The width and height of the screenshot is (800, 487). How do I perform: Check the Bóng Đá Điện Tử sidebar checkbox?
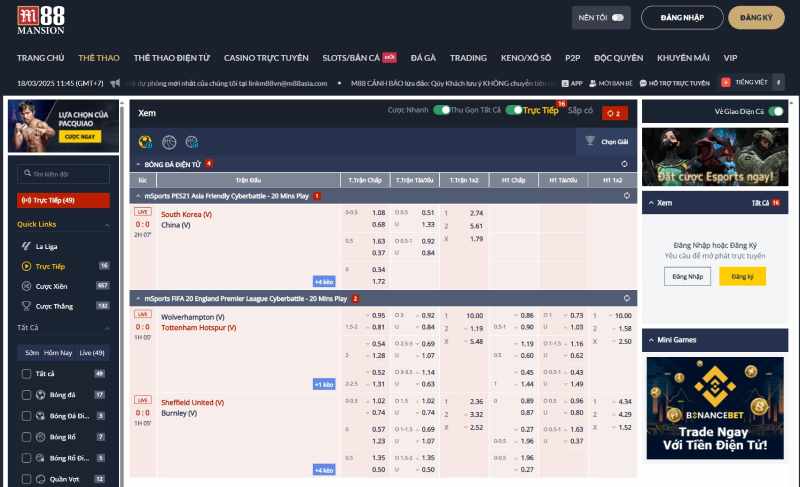pyautogui.click(x=26, y=416)
